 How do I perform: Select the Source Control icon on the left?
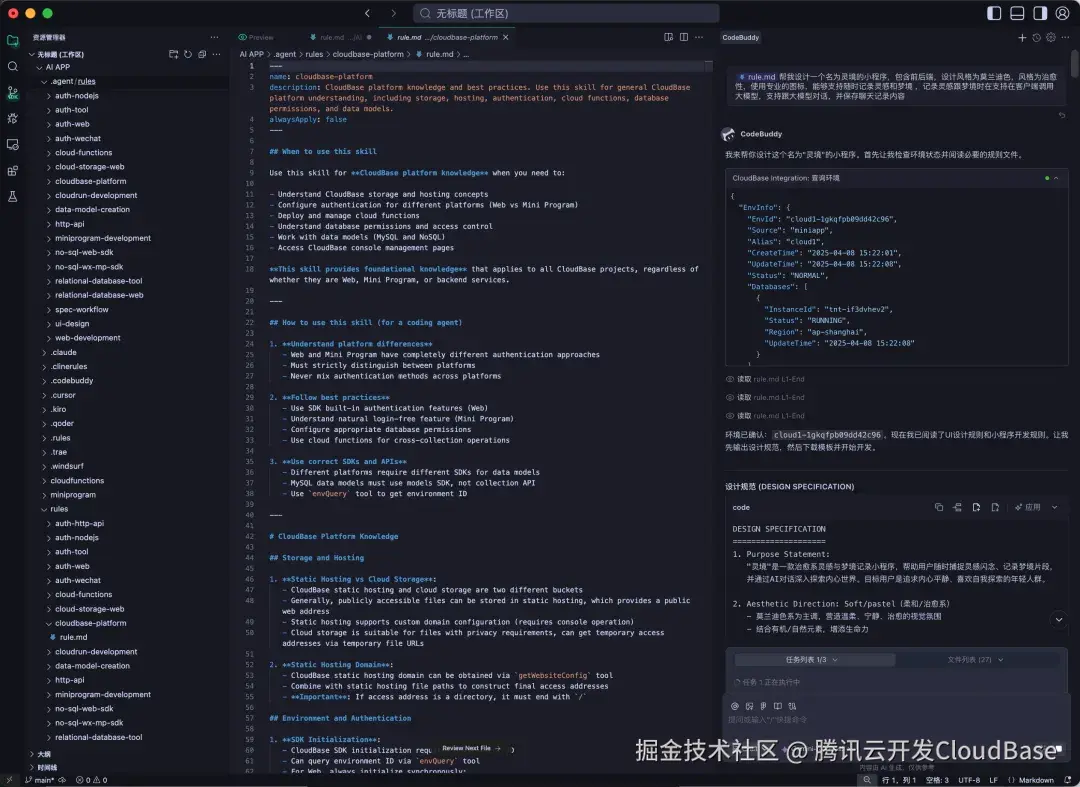13,93
